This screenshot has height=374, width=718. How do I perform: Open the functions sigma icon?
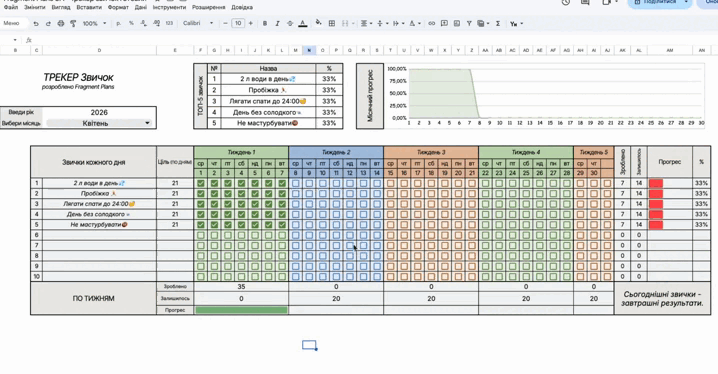(x=498, y=23)
